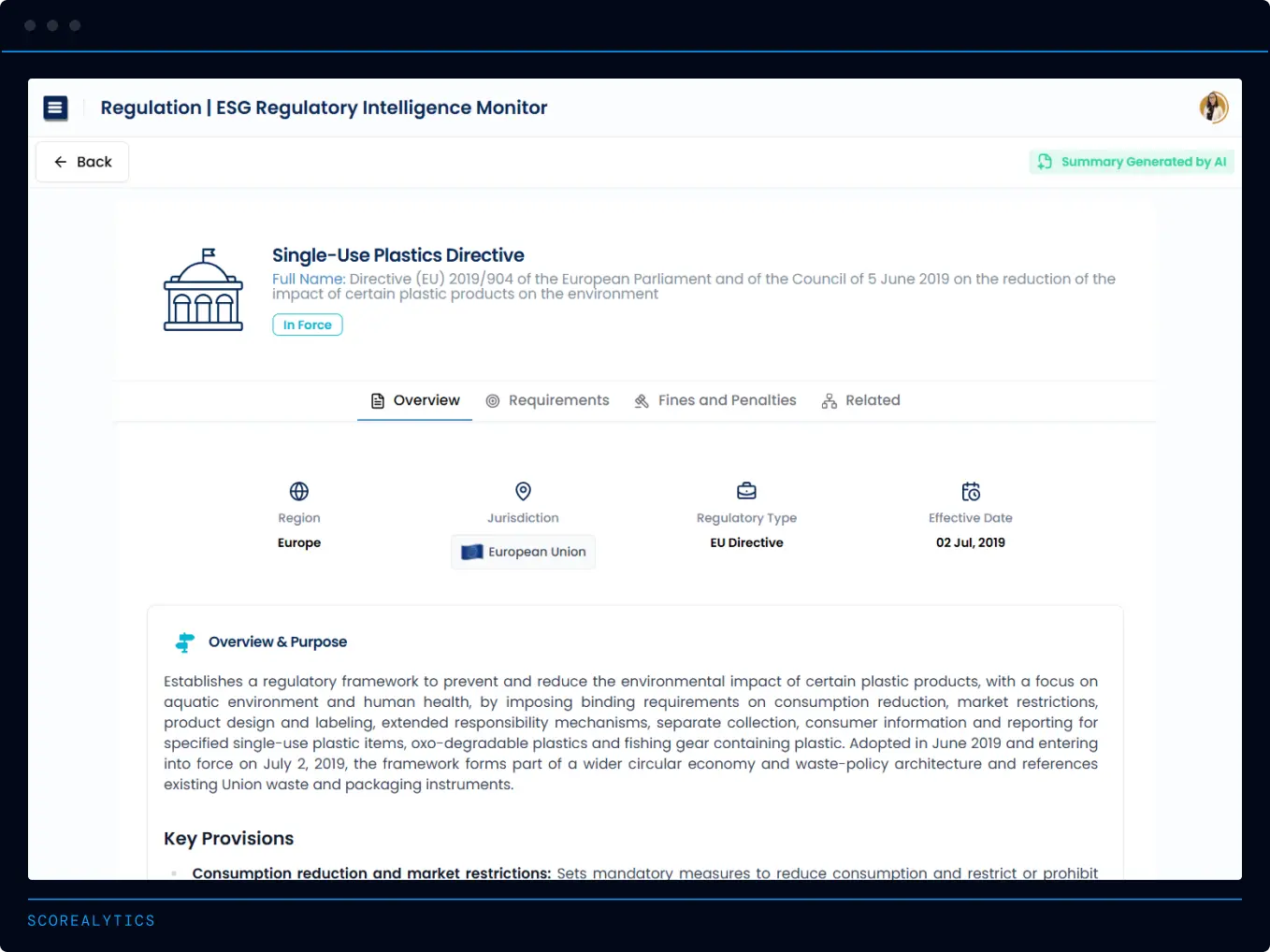Click the Key Provisions heading
The height and width of the screenshot is (952, 1270).
pyautogui.click(x=228, y=839)
